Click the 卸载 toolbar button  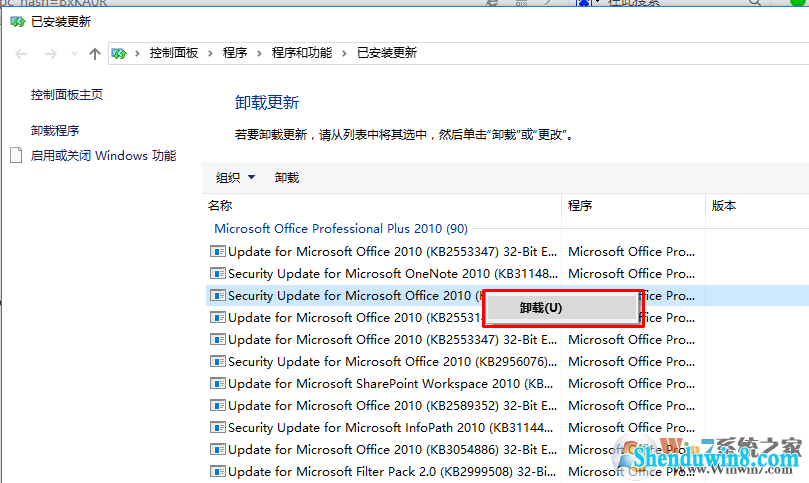tap(287, 178)
